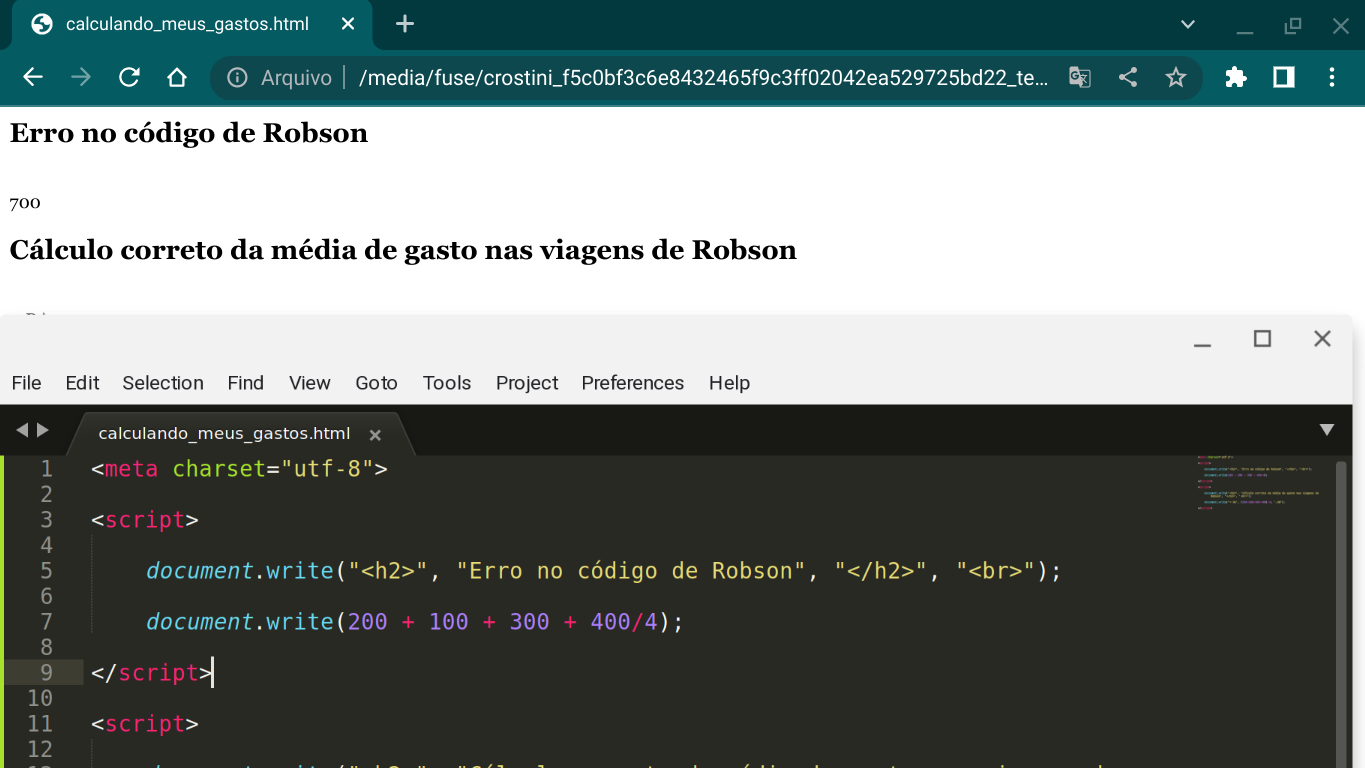This screenshot has height=768, width=1365.
Task: Click line number 7 in the gutter
Action: pyautogui.click(x=46, y=621)
